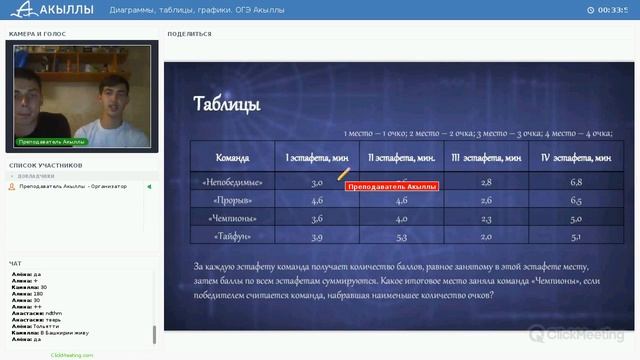
Task: Click the Таблицы slide title
Action: click(x=227, y=104)
